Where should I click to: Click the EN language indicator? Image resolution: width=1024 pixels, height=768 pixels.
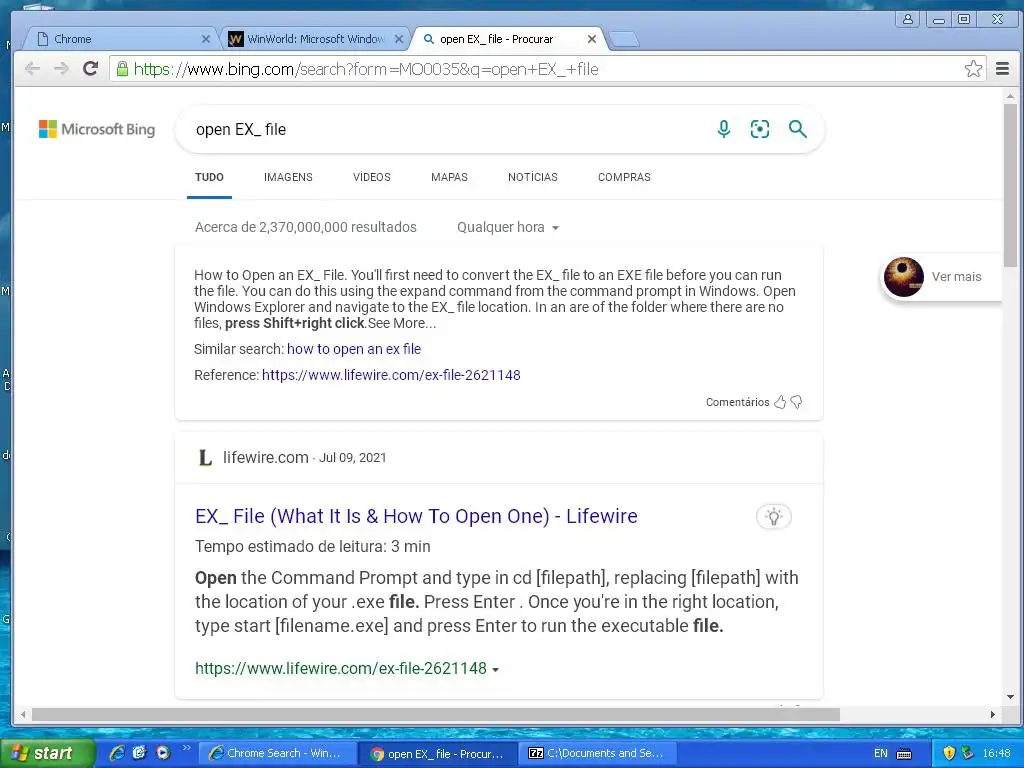880,753
